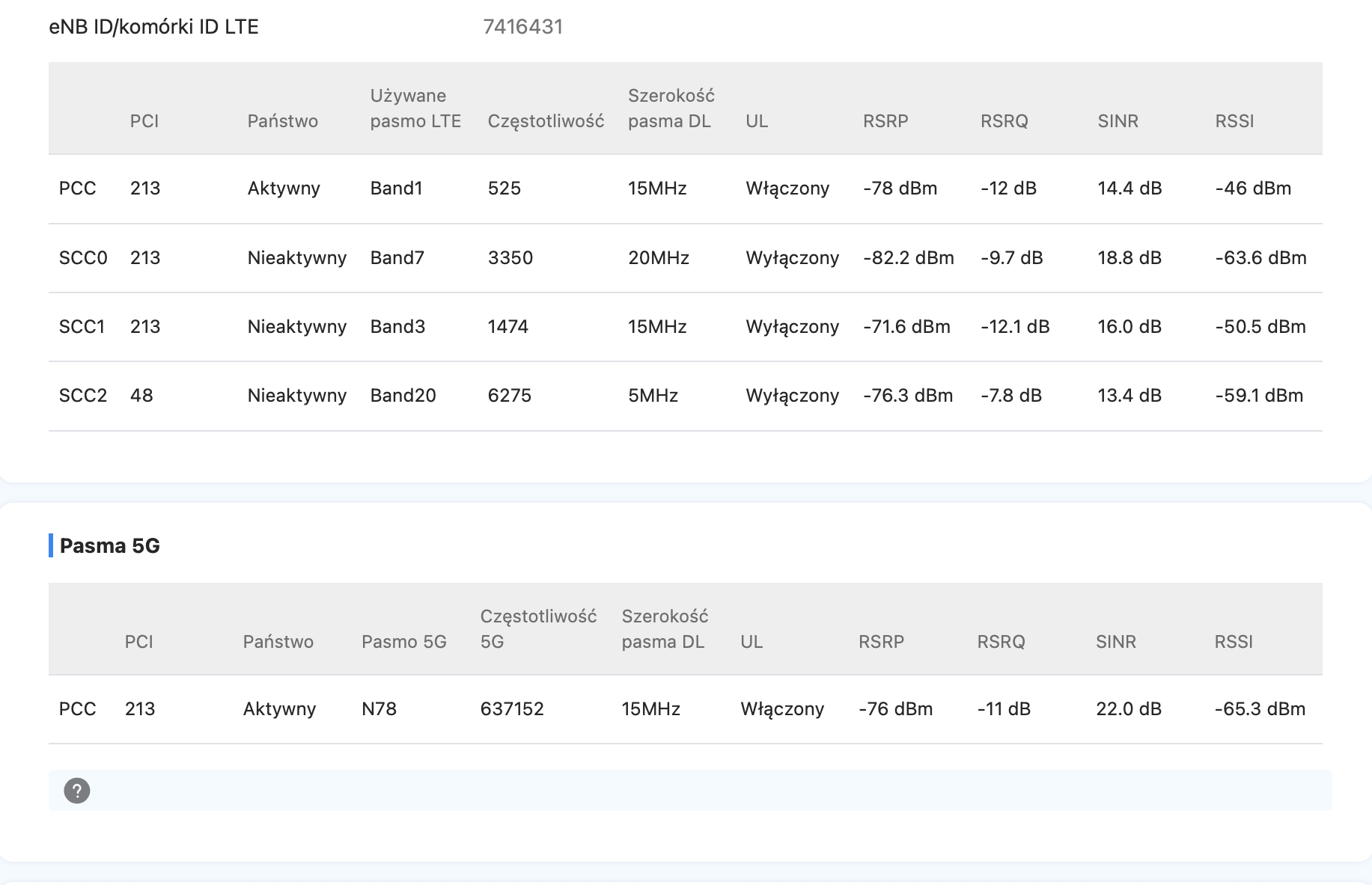
Task: Click the LTE table RSSI column header
Action: click(x=1234, y=121)
